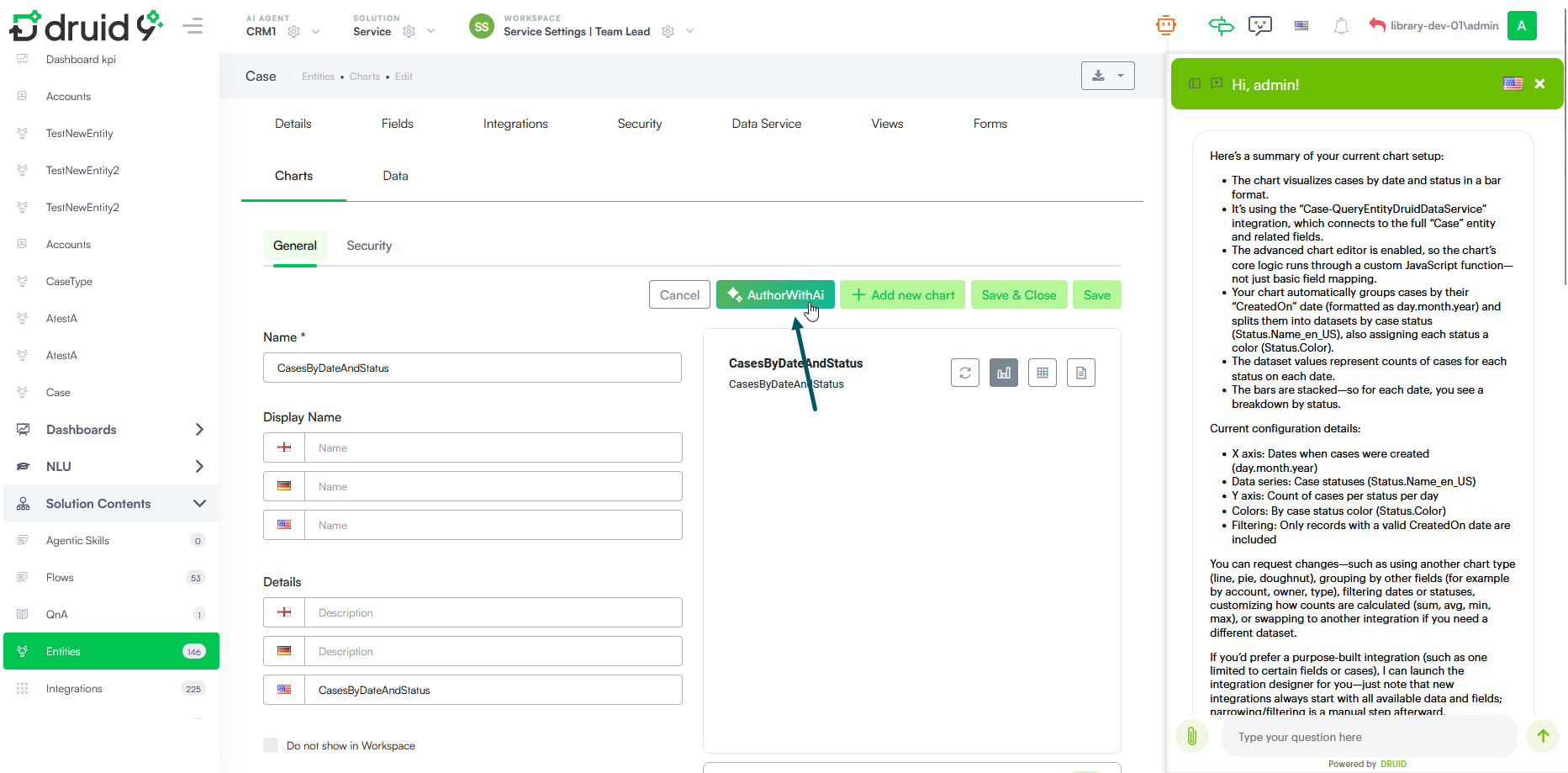Open the Integrations tab
1568x773 pixels.
[x=515, y=124]
